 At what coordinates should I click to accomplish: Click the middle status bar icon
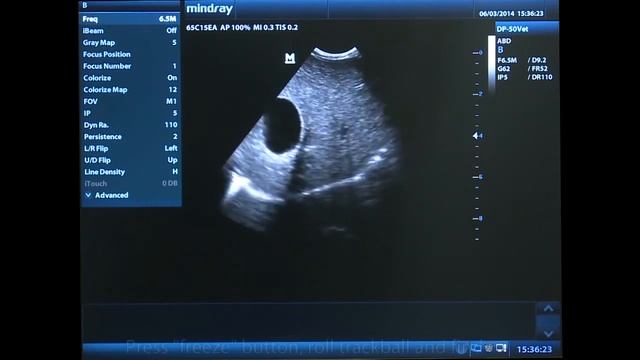pos(489,348)
